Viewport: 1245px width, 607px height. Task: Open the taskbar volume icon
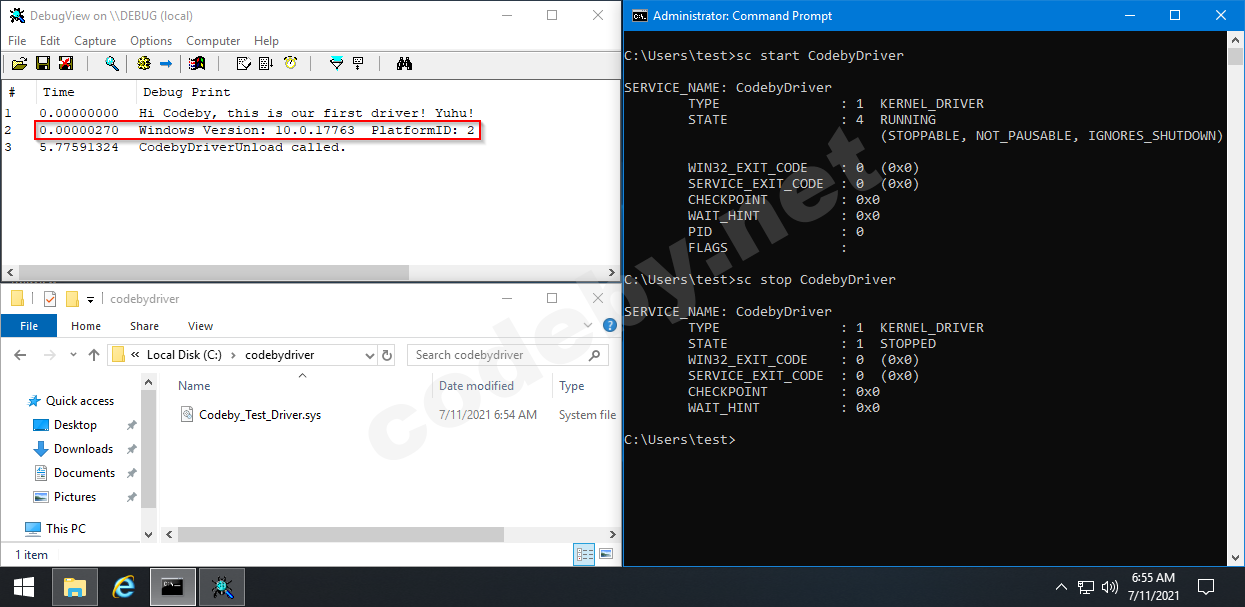tap(1108, 587)
